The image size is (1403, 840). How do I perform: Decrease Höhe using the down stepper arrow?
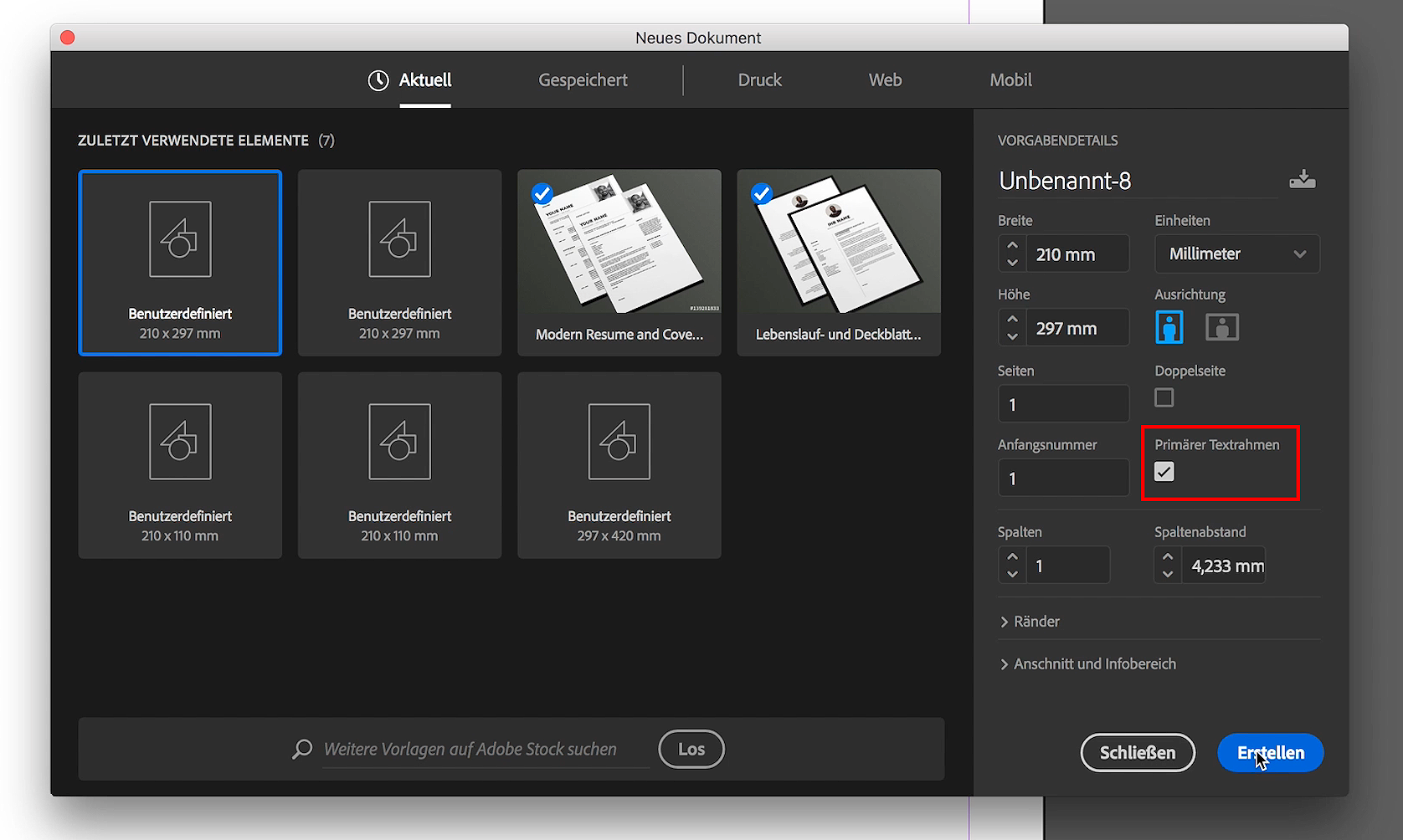pyautogui.click(x=1011, y=335)
